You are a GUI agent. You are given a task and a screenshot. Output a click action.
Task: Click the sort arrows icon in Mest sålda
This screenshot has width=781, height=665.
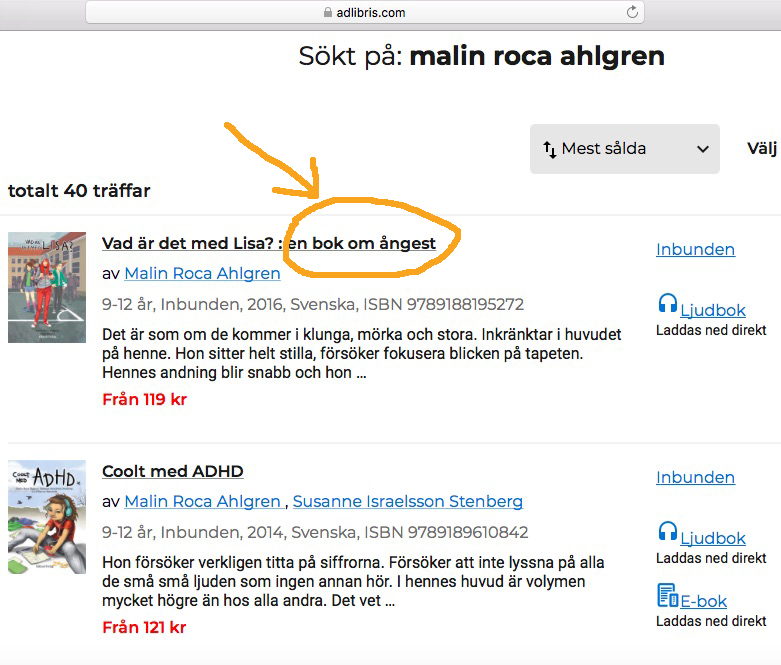(x=549, y=149)
